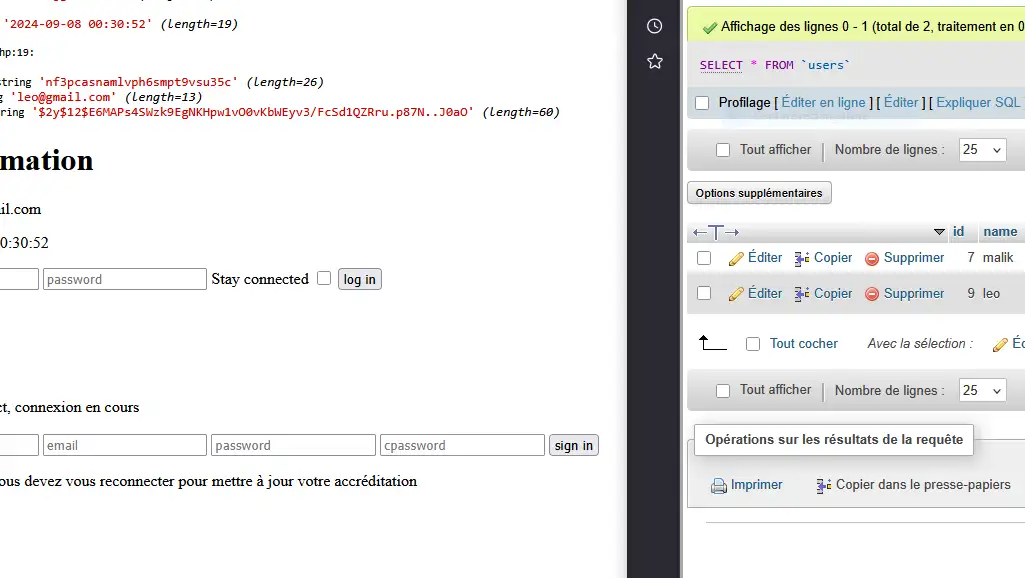Expand the column display options triangle

(x=939, y=232)
